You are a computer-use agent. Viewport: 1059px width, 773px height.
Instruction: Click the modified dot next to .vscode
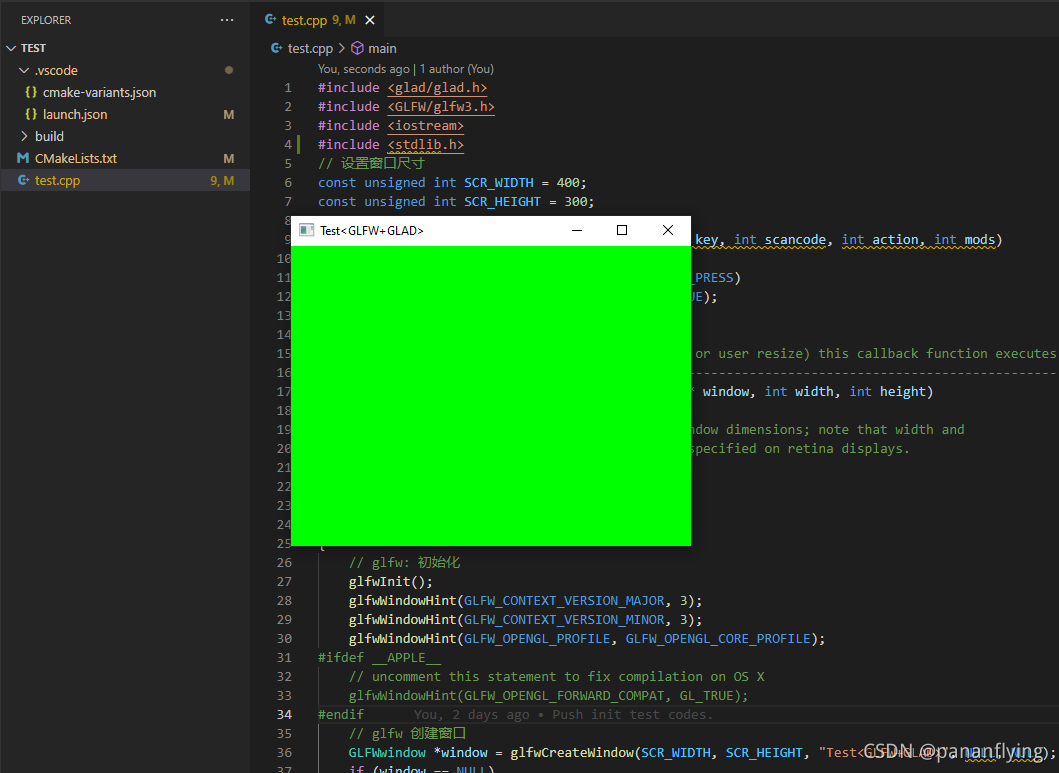[x=229, y=70]
